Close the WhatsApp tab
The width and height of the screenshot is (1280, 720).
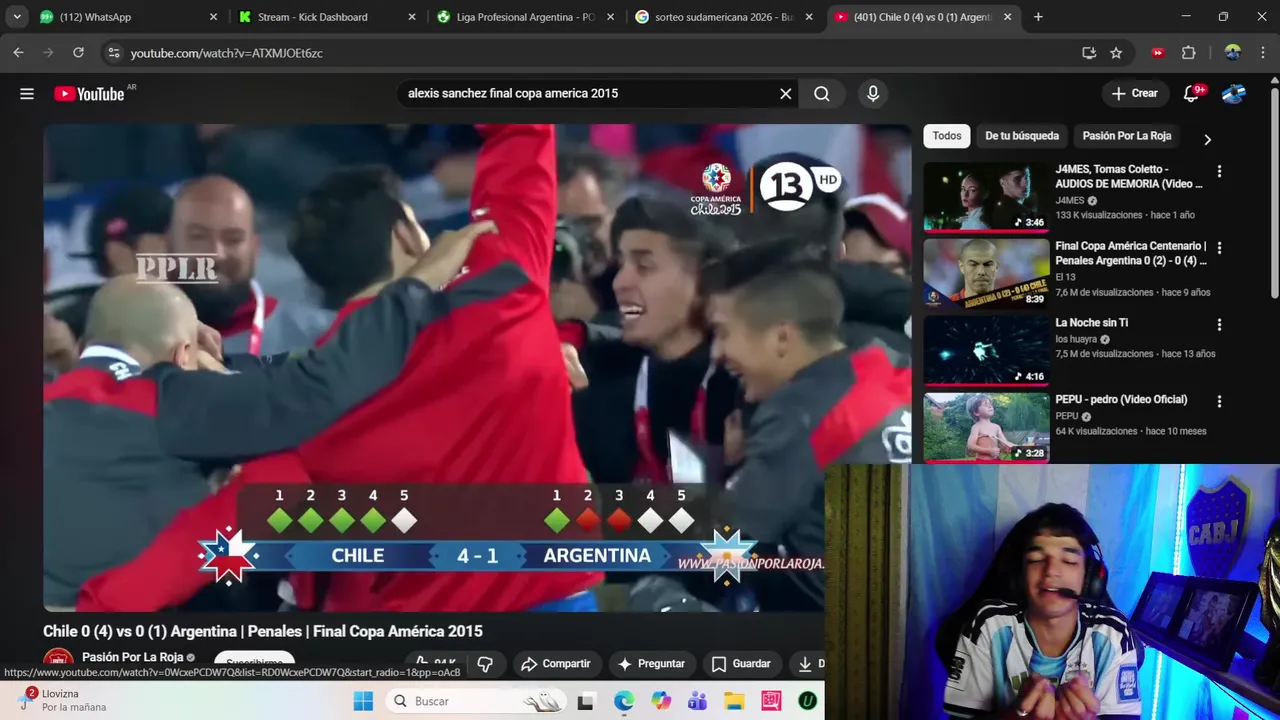click(x=213, y=17)
